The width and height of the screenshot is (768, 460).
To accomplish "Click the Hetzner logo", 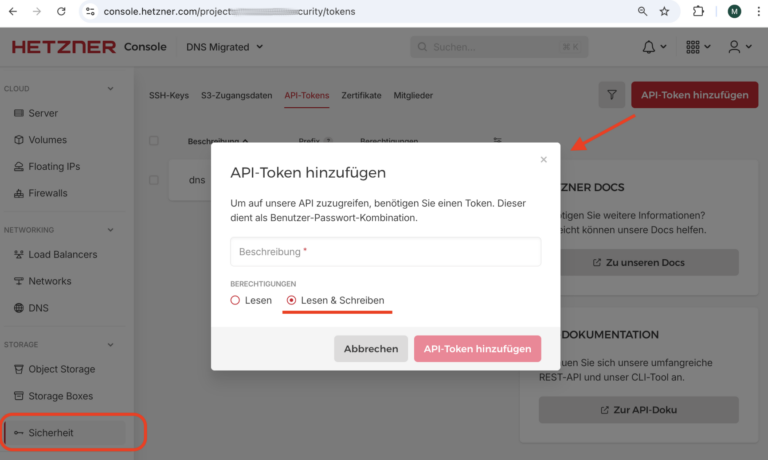I will pos(64,47).
